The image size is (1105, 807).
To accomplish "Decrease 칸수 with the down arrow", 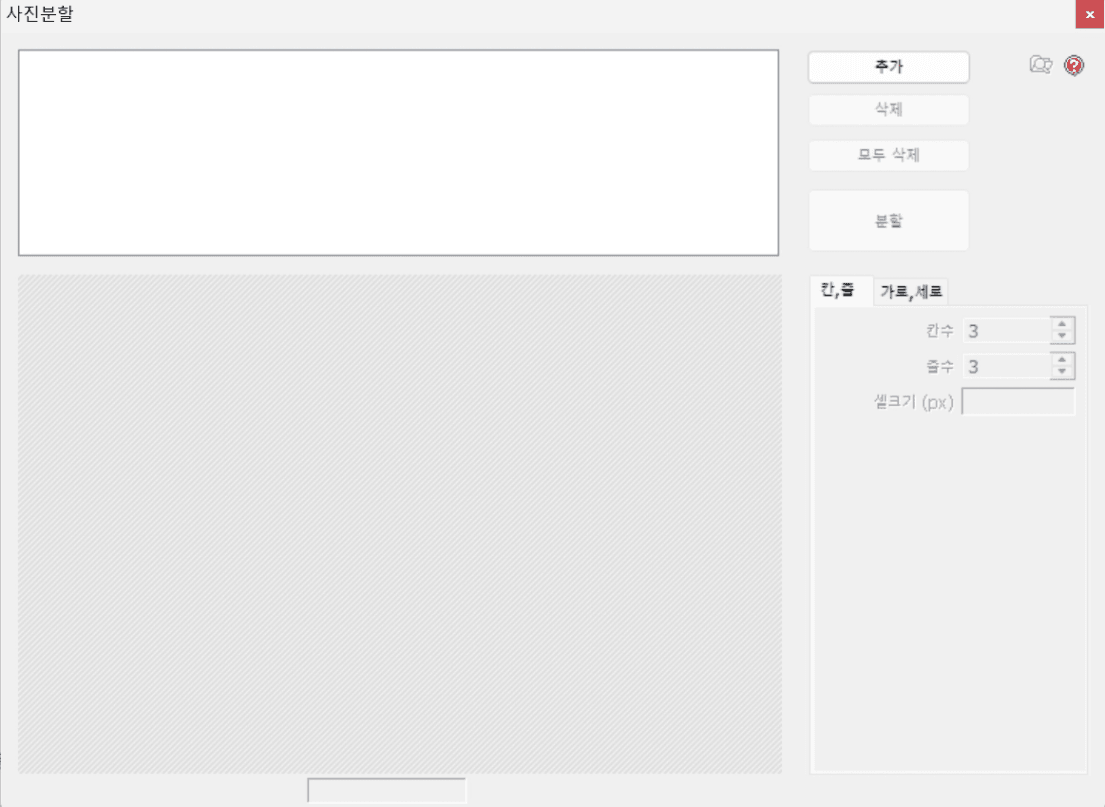I will [1062, 337].
